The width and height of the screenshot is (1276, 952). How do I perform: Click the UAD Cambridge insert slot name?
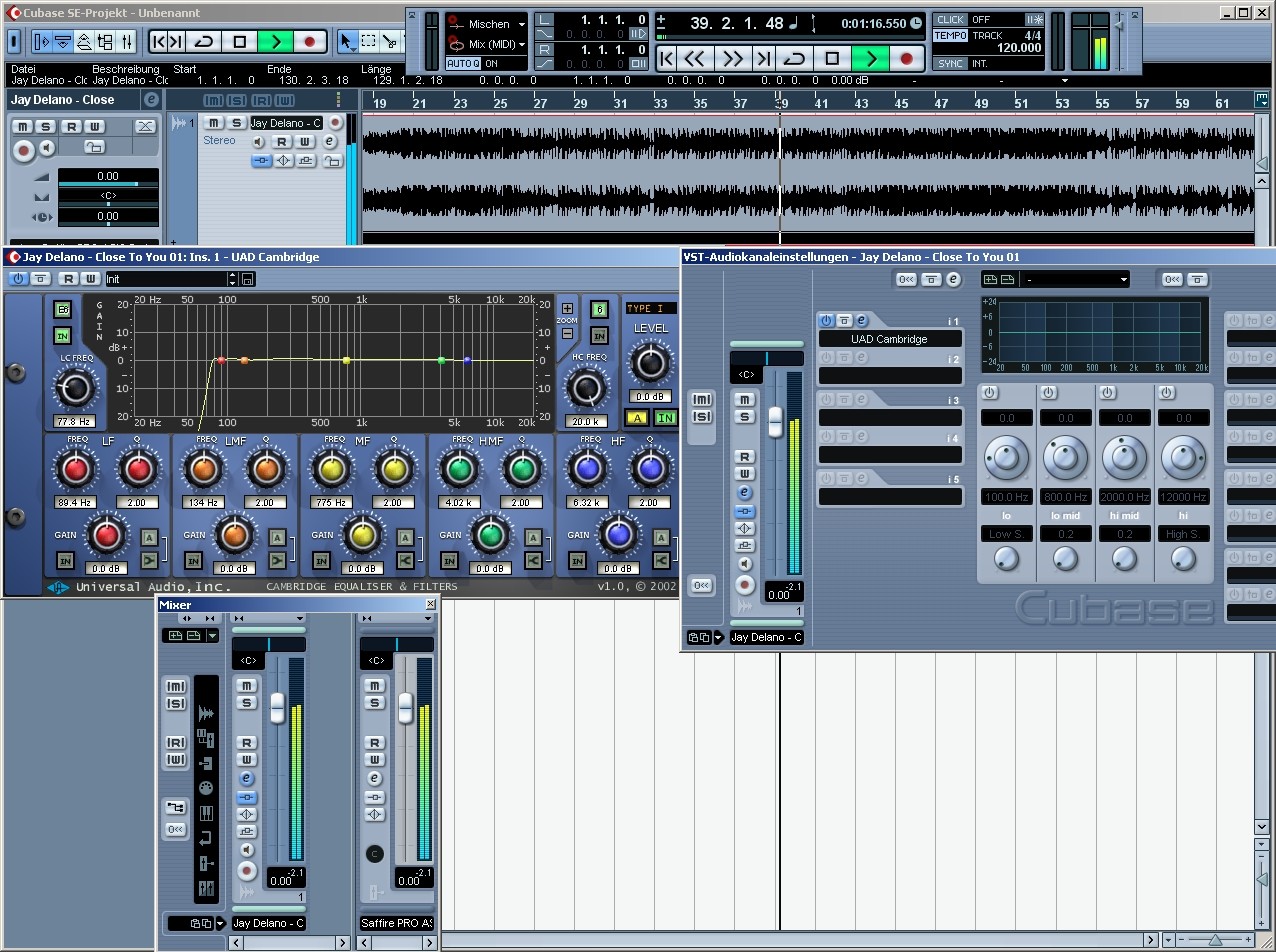point(889,339)
